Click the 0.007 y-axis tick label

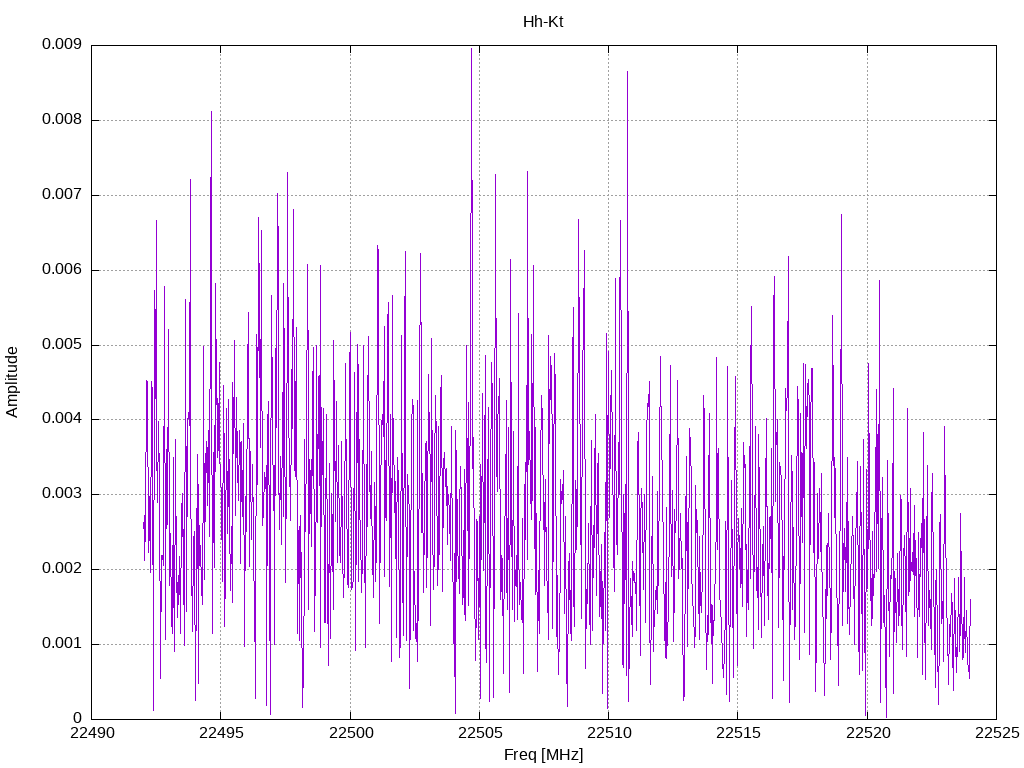click(x=61, y=195)
